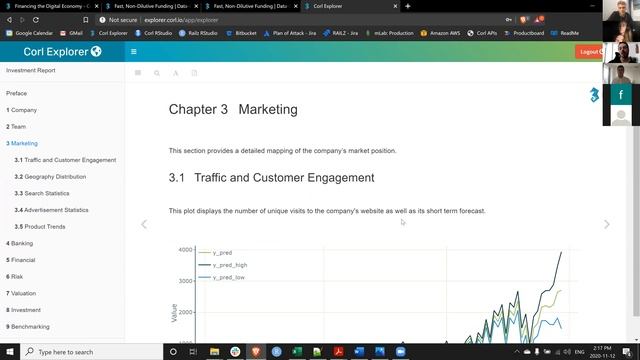Open chapter 4 Banking
This screenshot has width=640, height=360.
tap(20, 244)
